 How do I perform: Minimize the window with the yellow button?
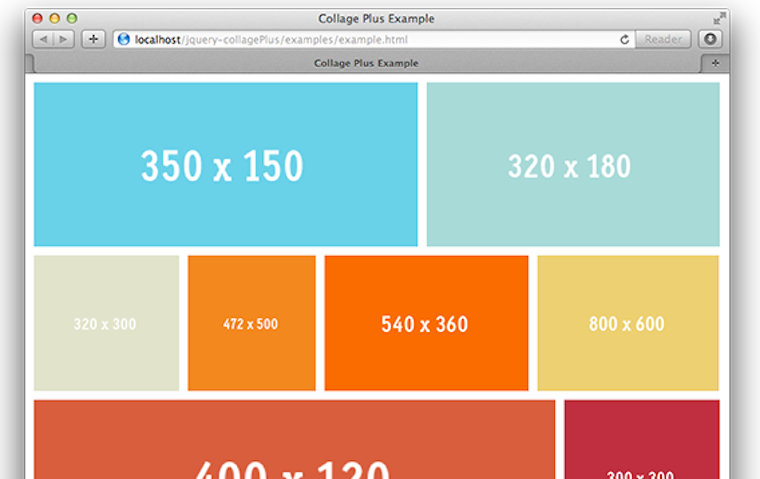tap(55, 18)
